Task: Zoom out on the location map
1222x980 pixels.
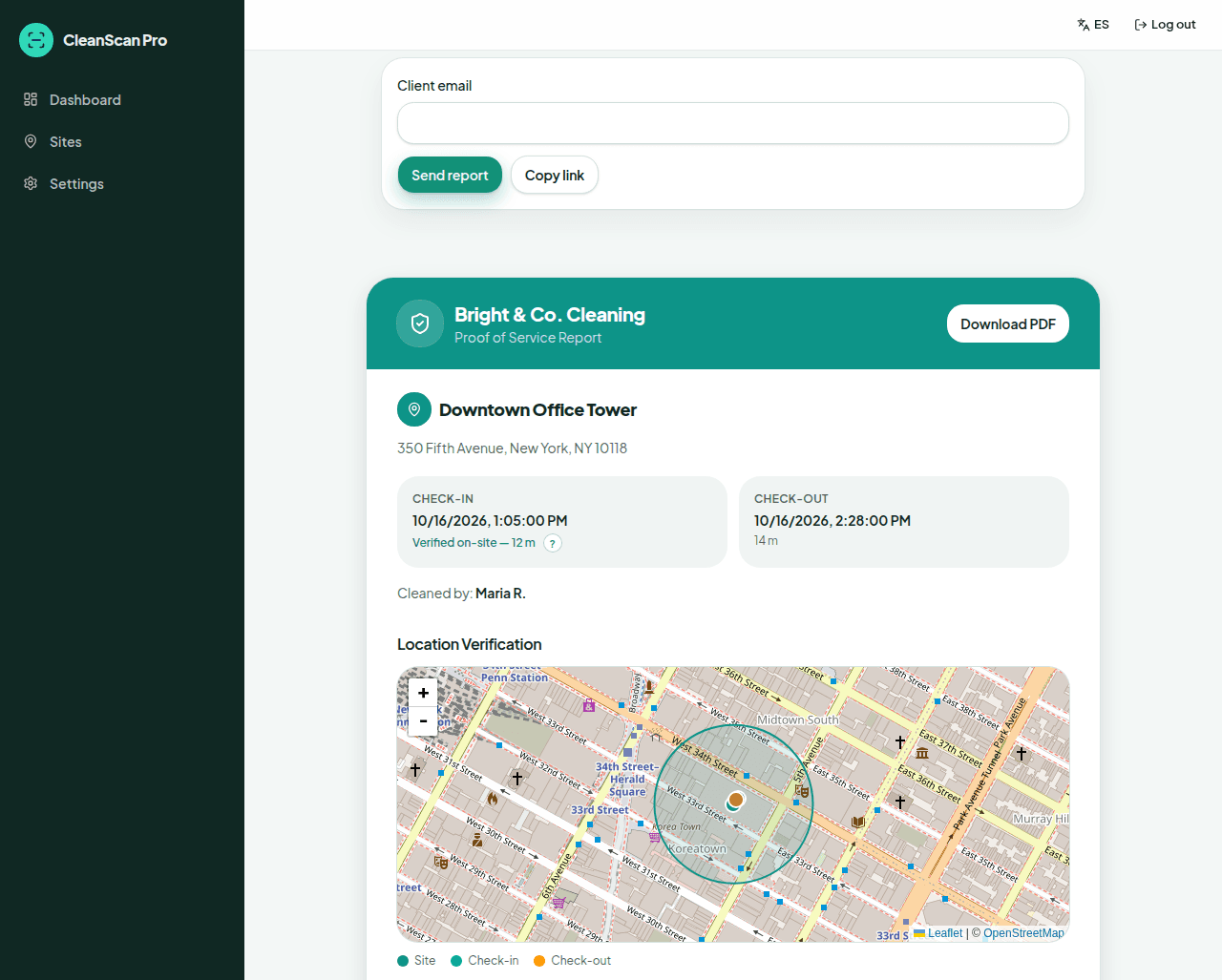Action: [423, 720]
